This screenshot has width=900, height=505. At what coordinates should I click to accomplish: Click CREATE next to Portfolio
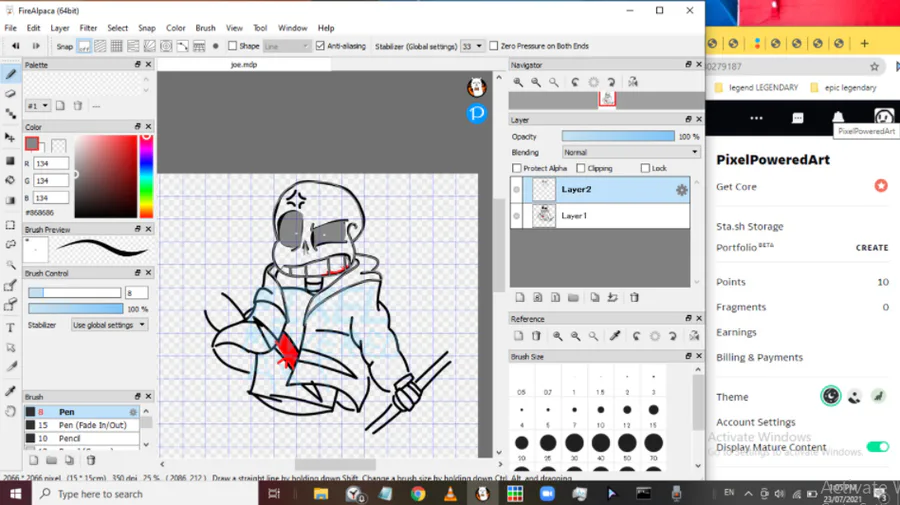pyautogui.click(x=872, y=247)
